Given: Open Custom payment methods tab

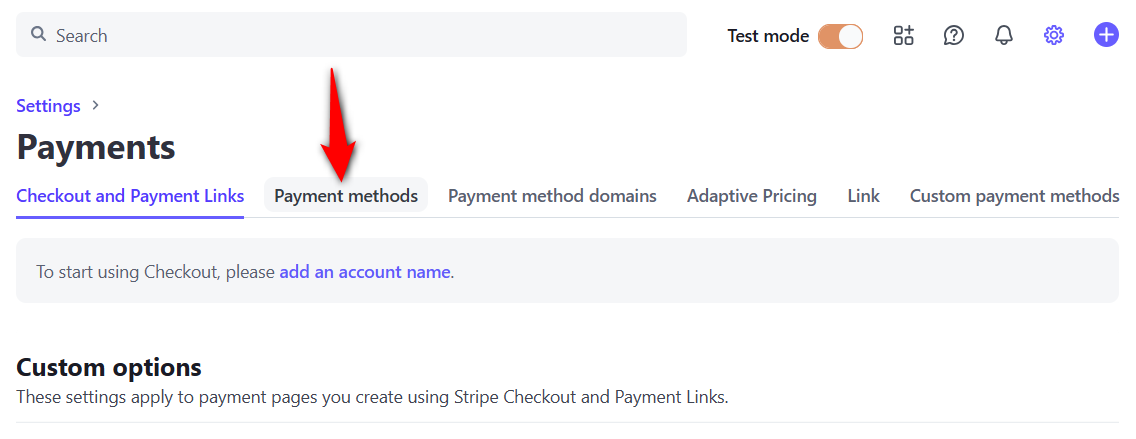Looking at the screenshot, I should [x=1014, y=196].
